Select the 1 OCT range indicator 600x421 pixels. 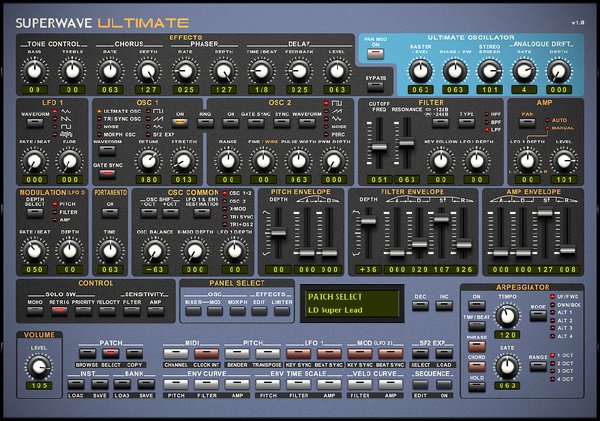point(553,356)
